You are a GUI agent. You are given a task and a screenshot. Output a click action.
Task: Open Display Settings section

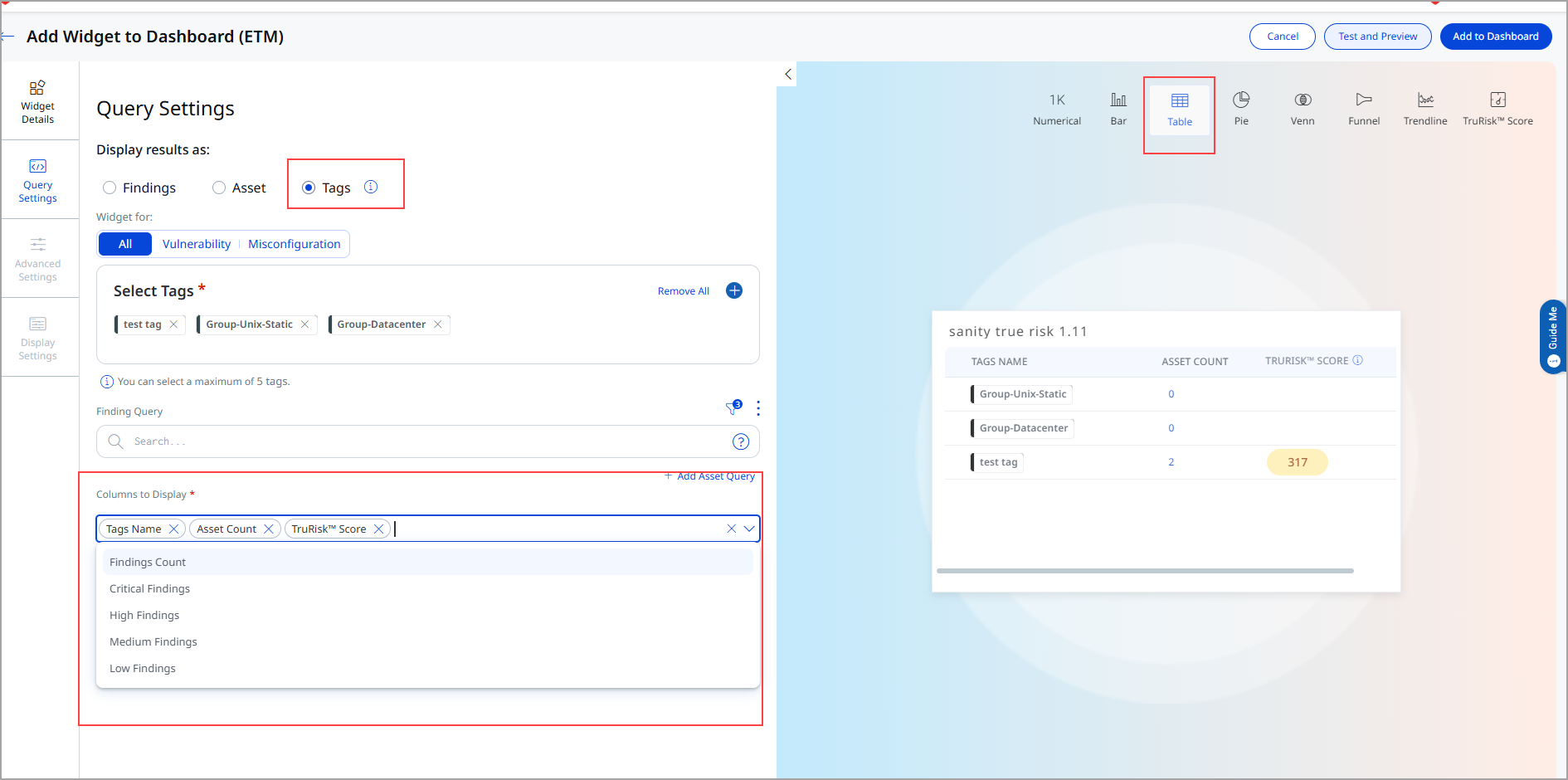click(x=38, y=339)
